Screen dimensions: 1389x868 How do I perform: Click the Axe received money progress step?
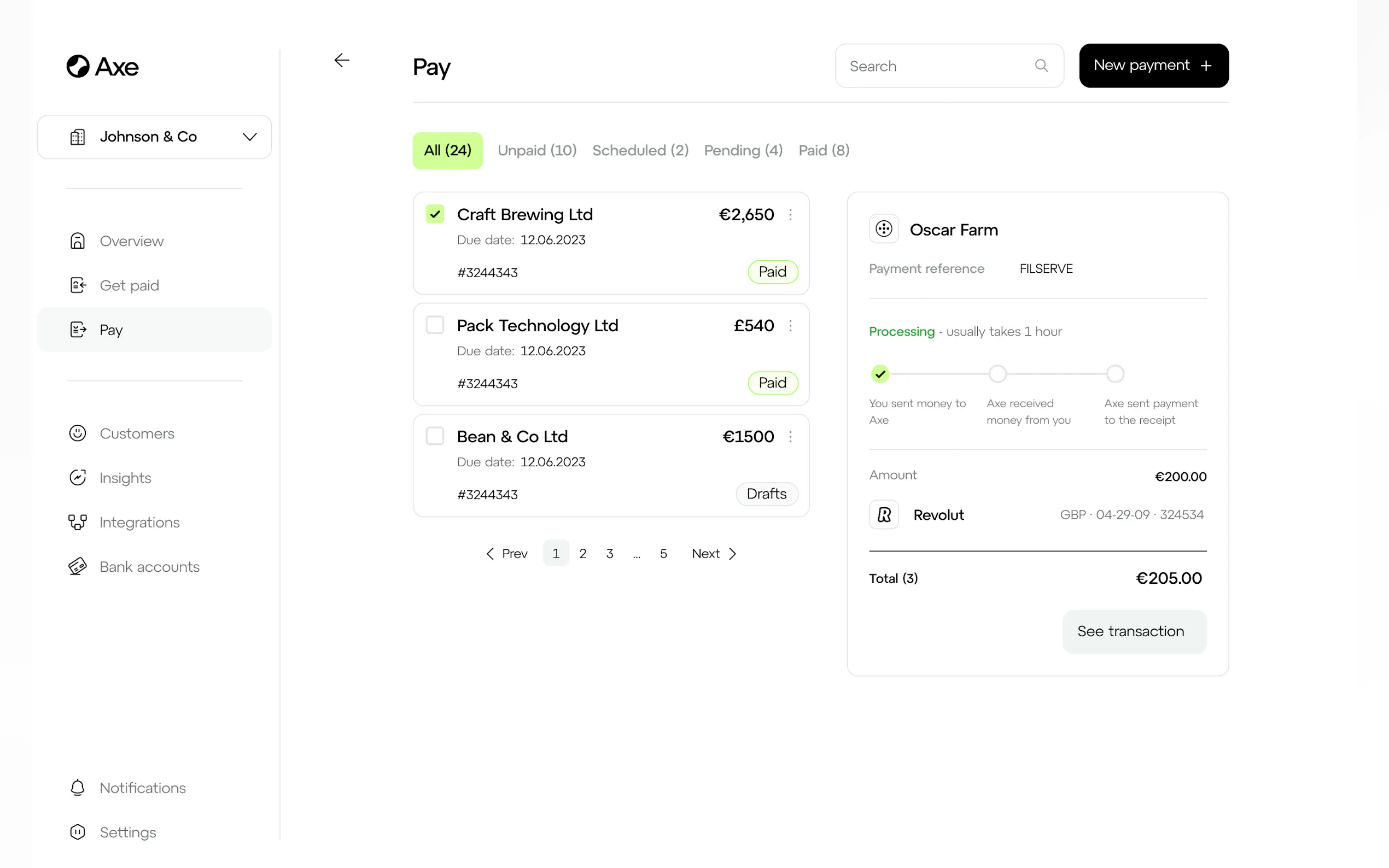click(x=997, y=374)
